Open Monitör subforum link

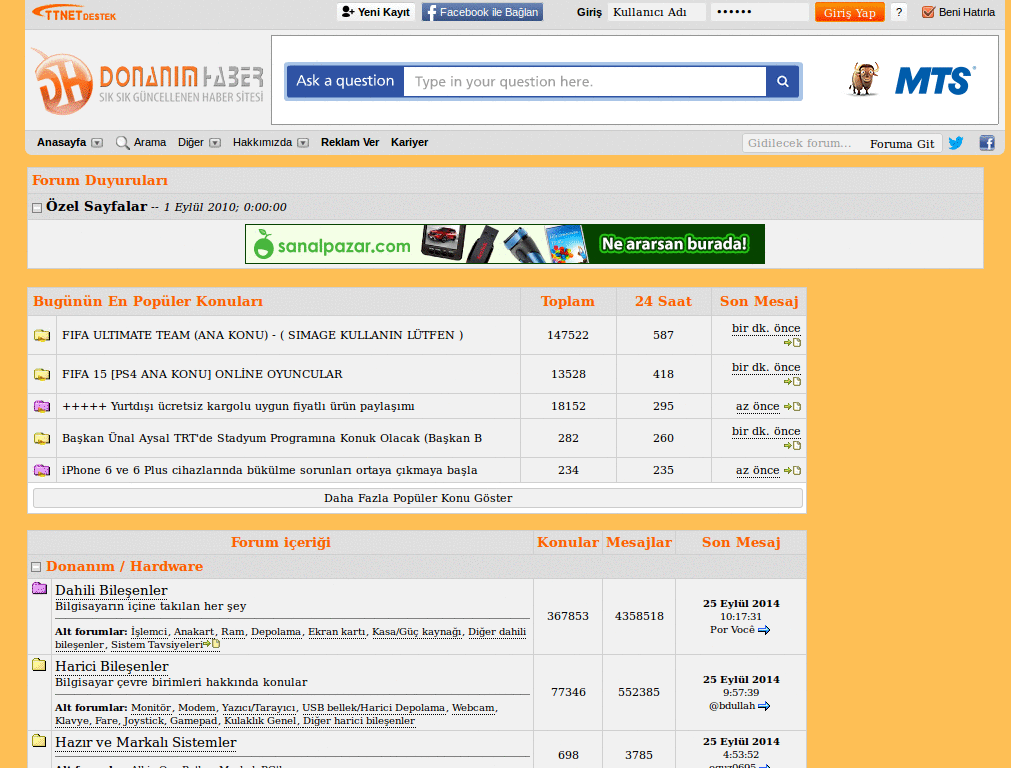click(151, 707)
